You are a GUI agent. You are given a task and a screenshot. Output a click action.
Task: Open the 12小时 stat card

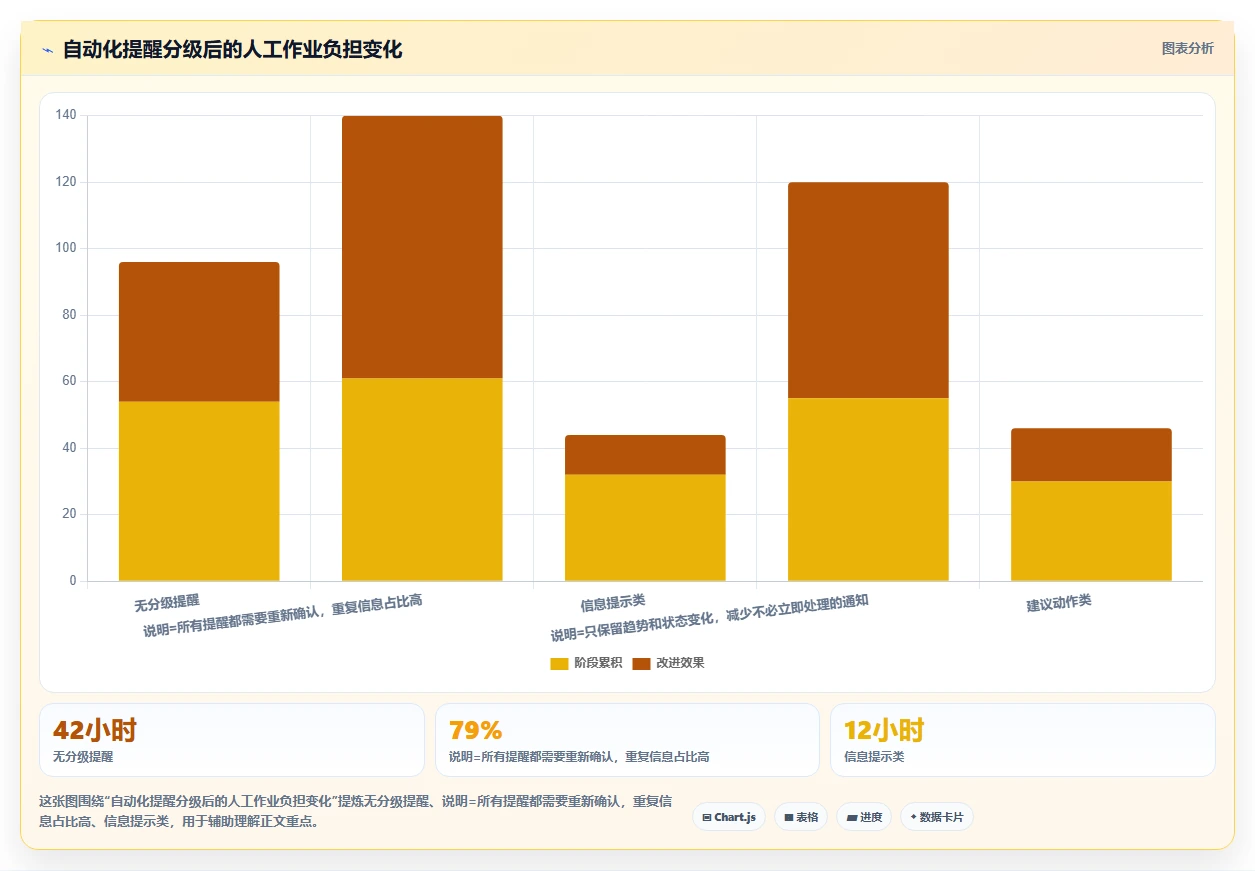pyautogui.click(x=1023, y=740)
